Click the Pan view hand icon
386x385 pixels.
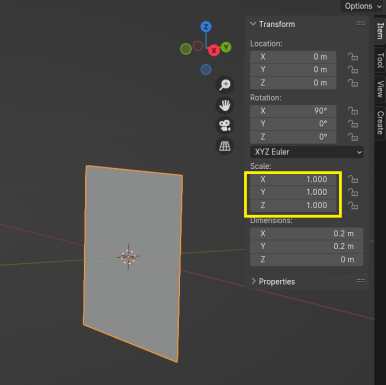pos(225,105)
